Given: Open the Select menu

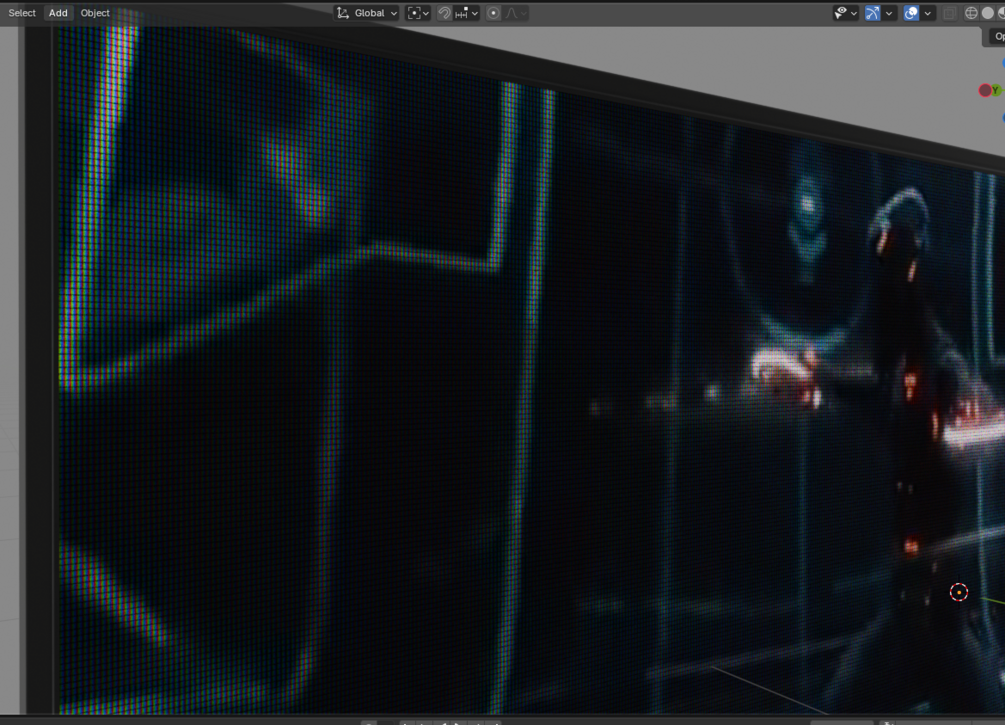Looking at the screenshot, I should coord(22,13).
